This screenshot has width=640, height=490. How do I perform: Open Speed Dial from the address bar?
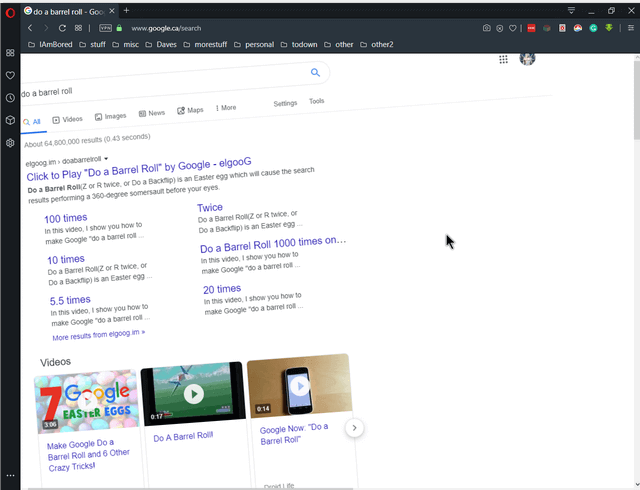(x=78, y=28)
